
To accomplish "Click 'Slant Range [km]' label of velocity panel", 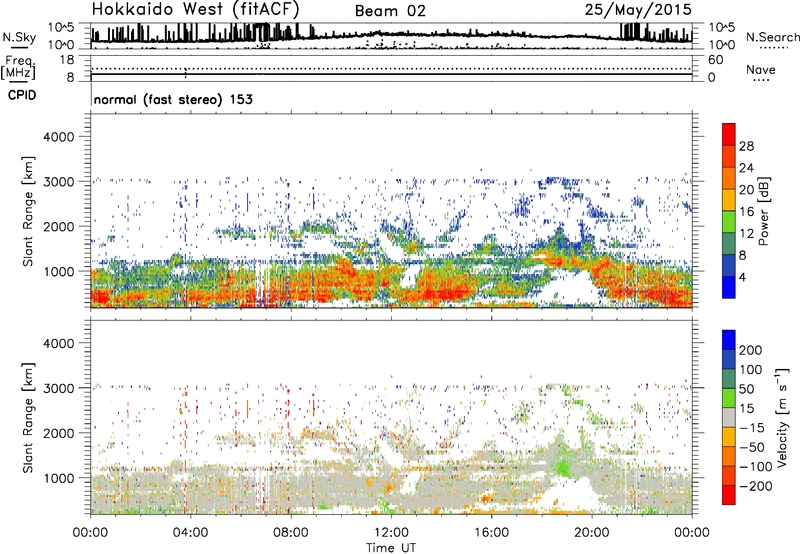I will (x=28, y=417).
